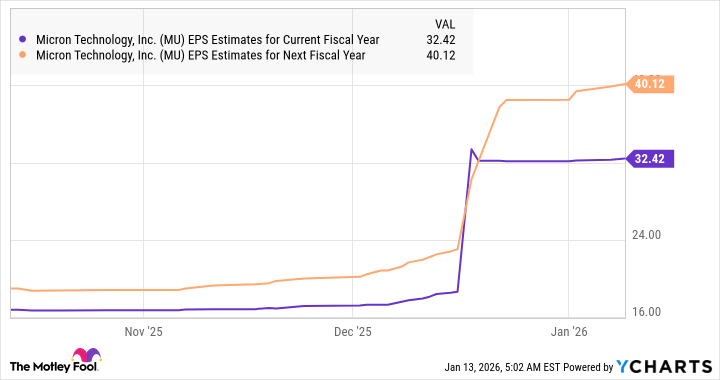Image resolution: width=720 pixels, height=380 pixels.
Task: Click The Motley Fool logo
Action: [x=55, y=361]
